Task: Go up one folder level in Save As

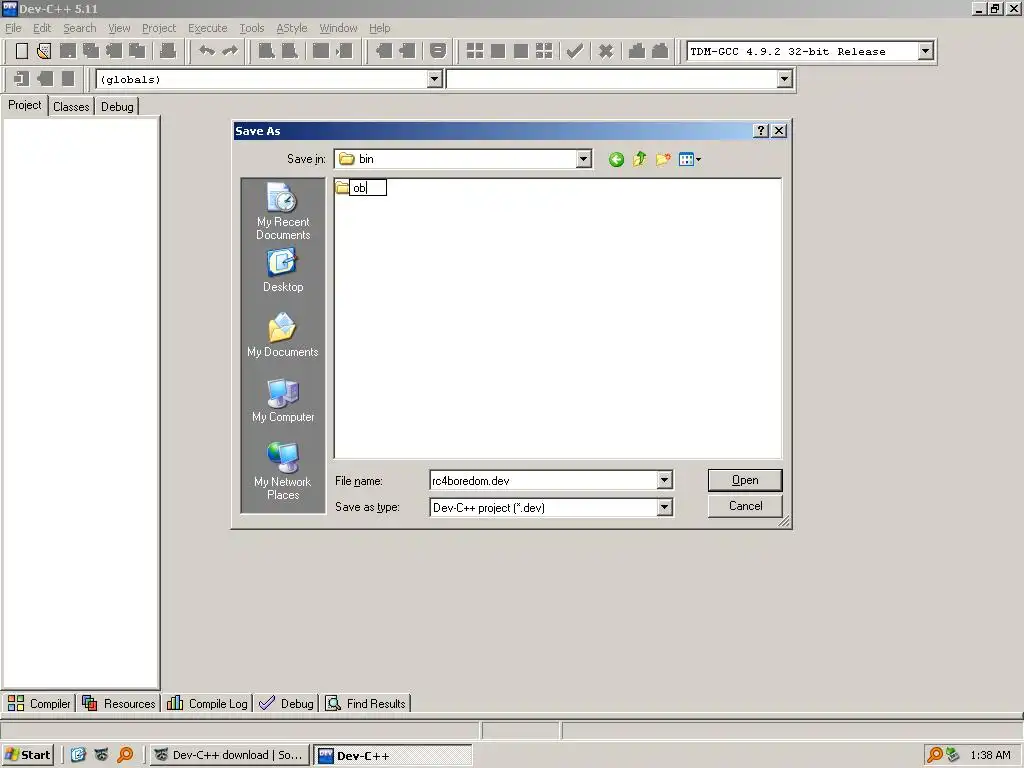Action: click(639, 159)
